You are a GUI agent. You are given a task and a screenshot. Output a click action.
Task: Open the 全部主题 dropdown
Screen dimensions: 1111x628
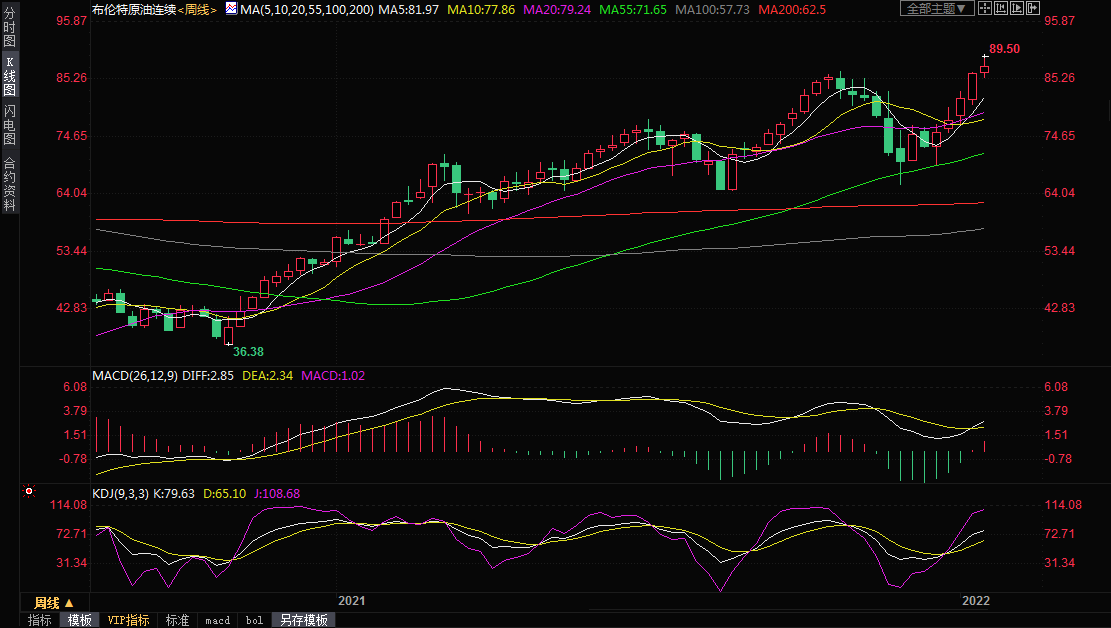937,9
